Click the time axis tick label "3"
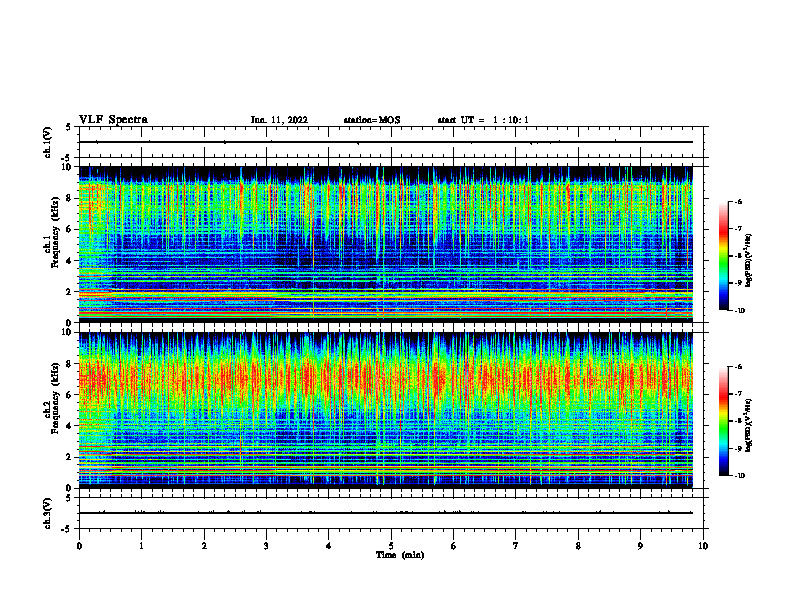 (x=266, y=546)
